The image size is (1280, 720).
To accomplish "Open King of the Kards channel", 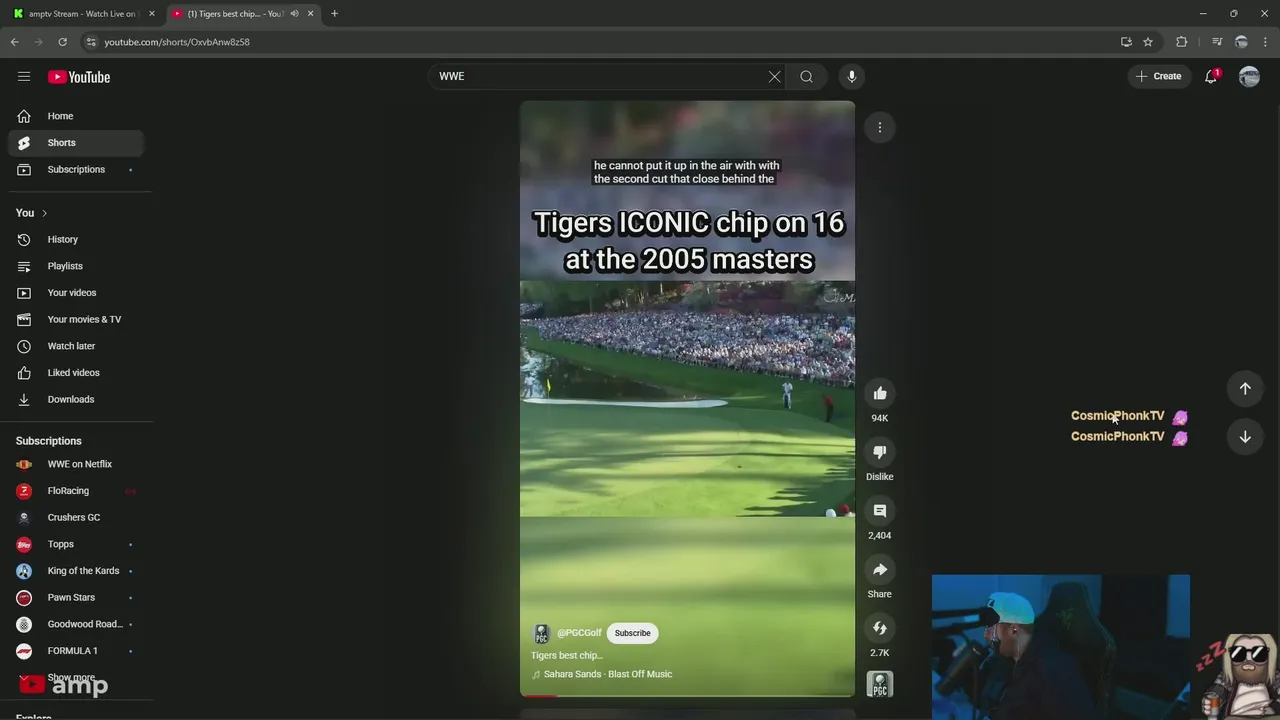I will 76,571.
